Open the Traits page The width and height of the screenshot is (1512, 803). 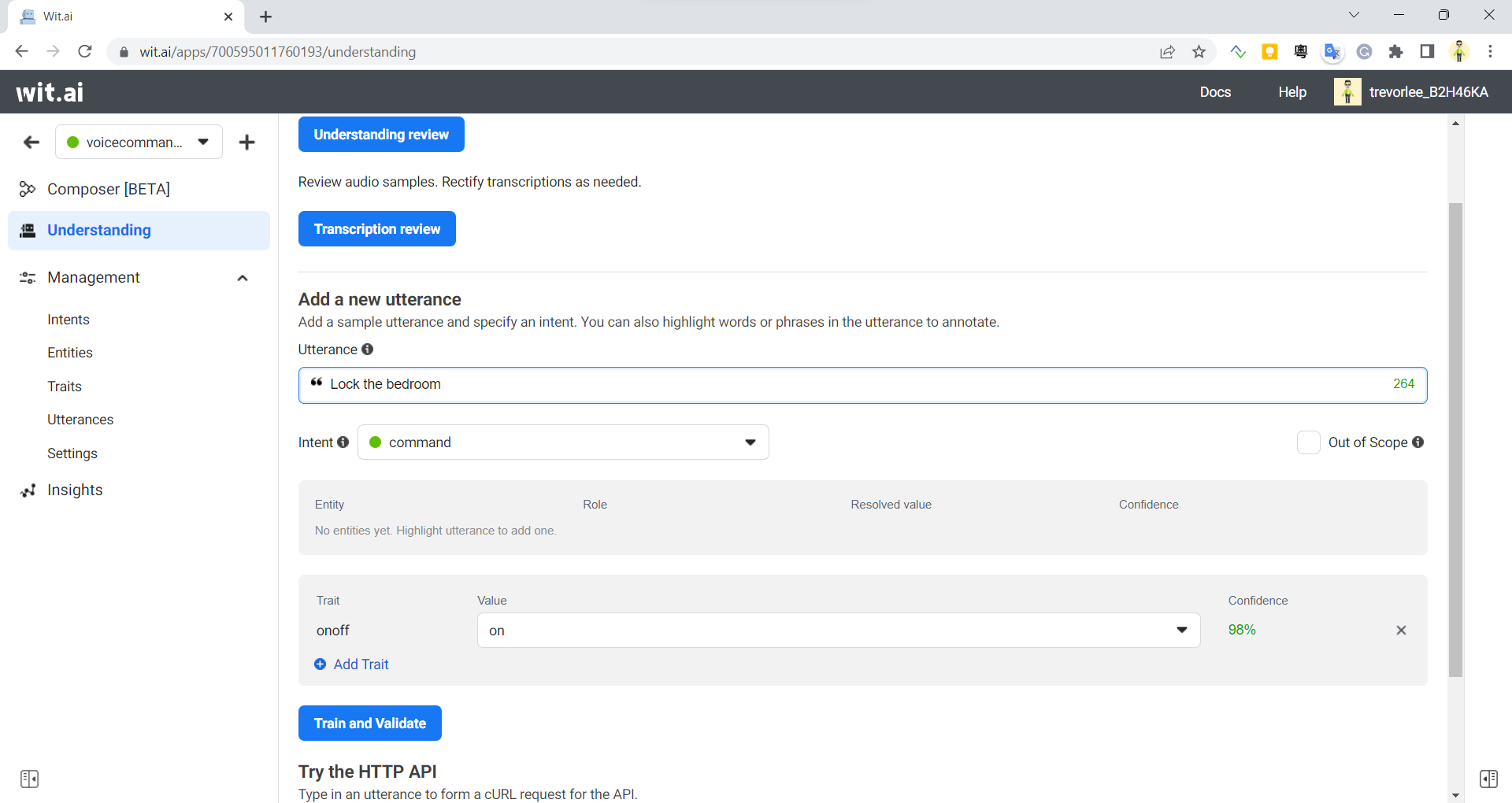click(65, 387)
